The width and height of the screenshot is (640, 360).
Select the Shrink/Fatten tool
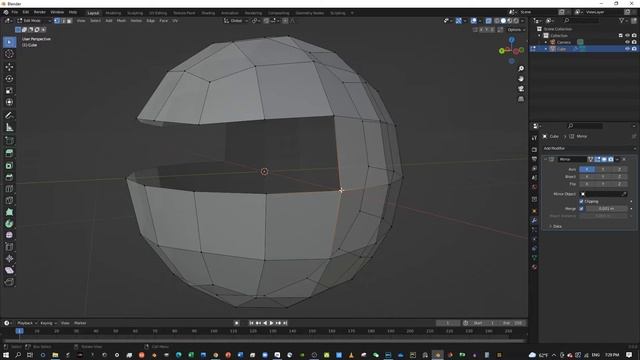pyautogui.click(x=9, y=258)
